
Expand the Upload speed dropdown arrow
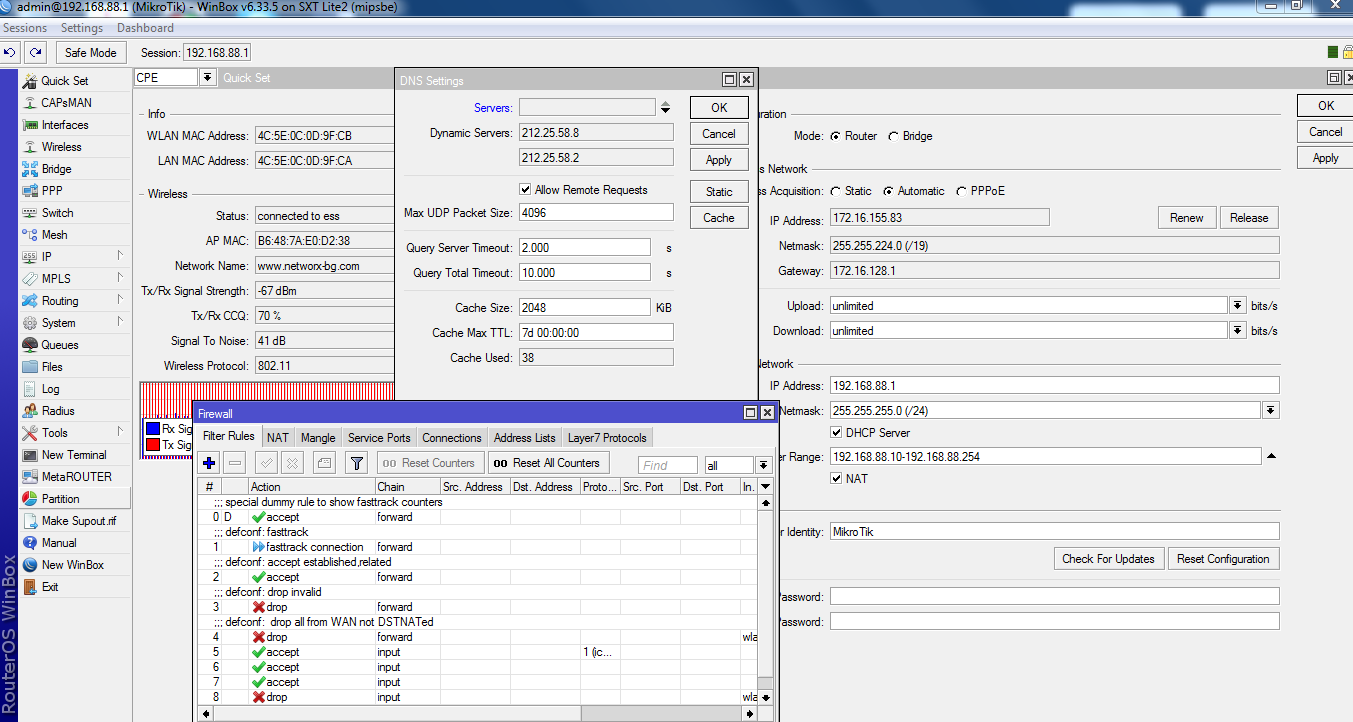(x=1237, y=306)
